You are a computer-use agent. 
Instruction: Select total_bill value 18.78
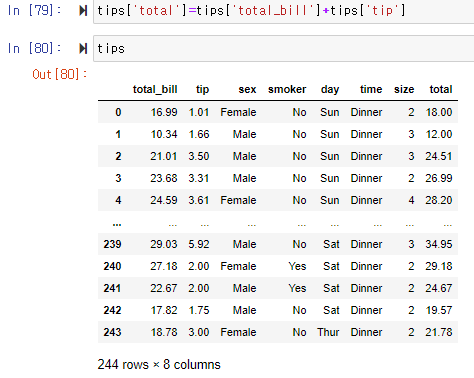point(164,332)
